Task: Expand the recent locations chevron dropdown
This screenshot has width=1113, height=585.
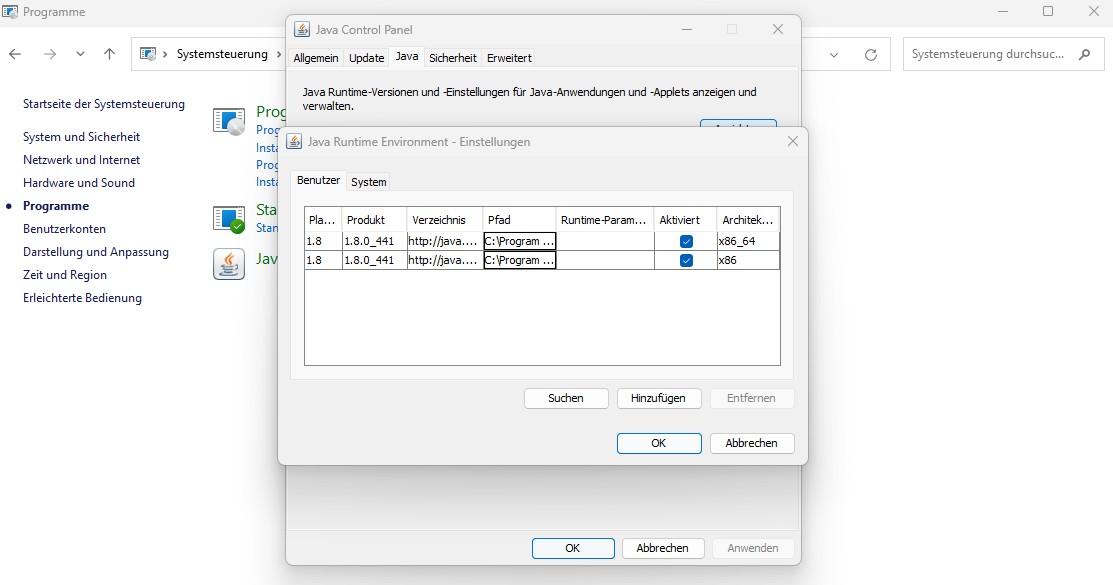Action: click(80, 54)
